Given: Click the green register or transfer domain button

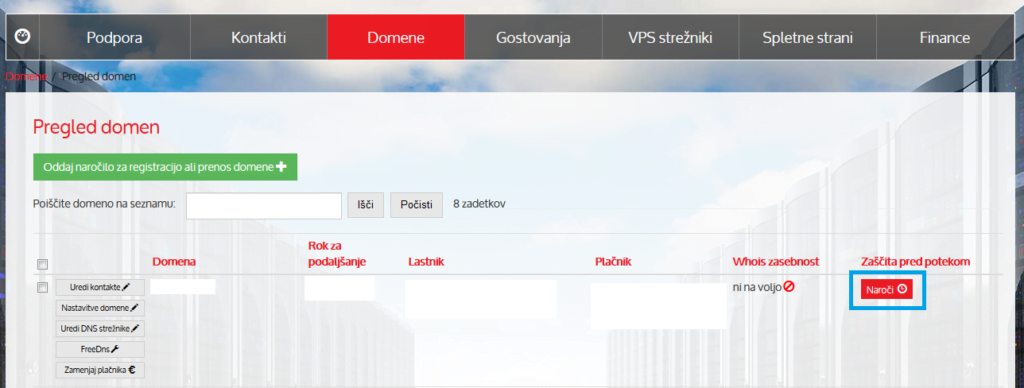Looking at the screenshot, I should coord(165,167).
